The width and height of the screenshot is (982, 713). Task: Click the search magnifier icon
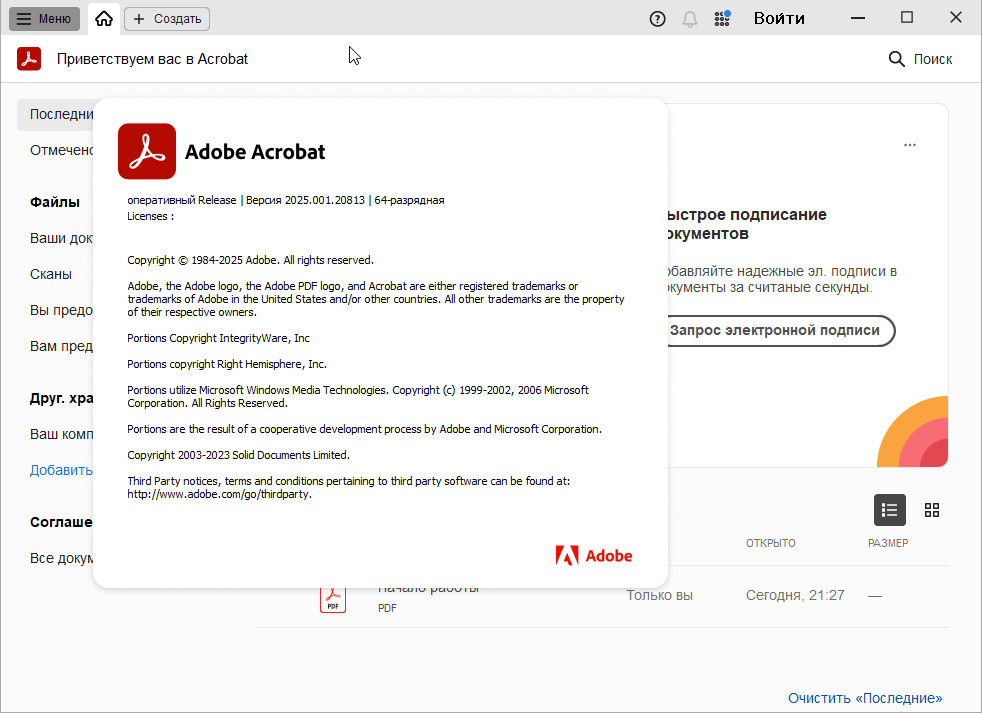point(896,59)
